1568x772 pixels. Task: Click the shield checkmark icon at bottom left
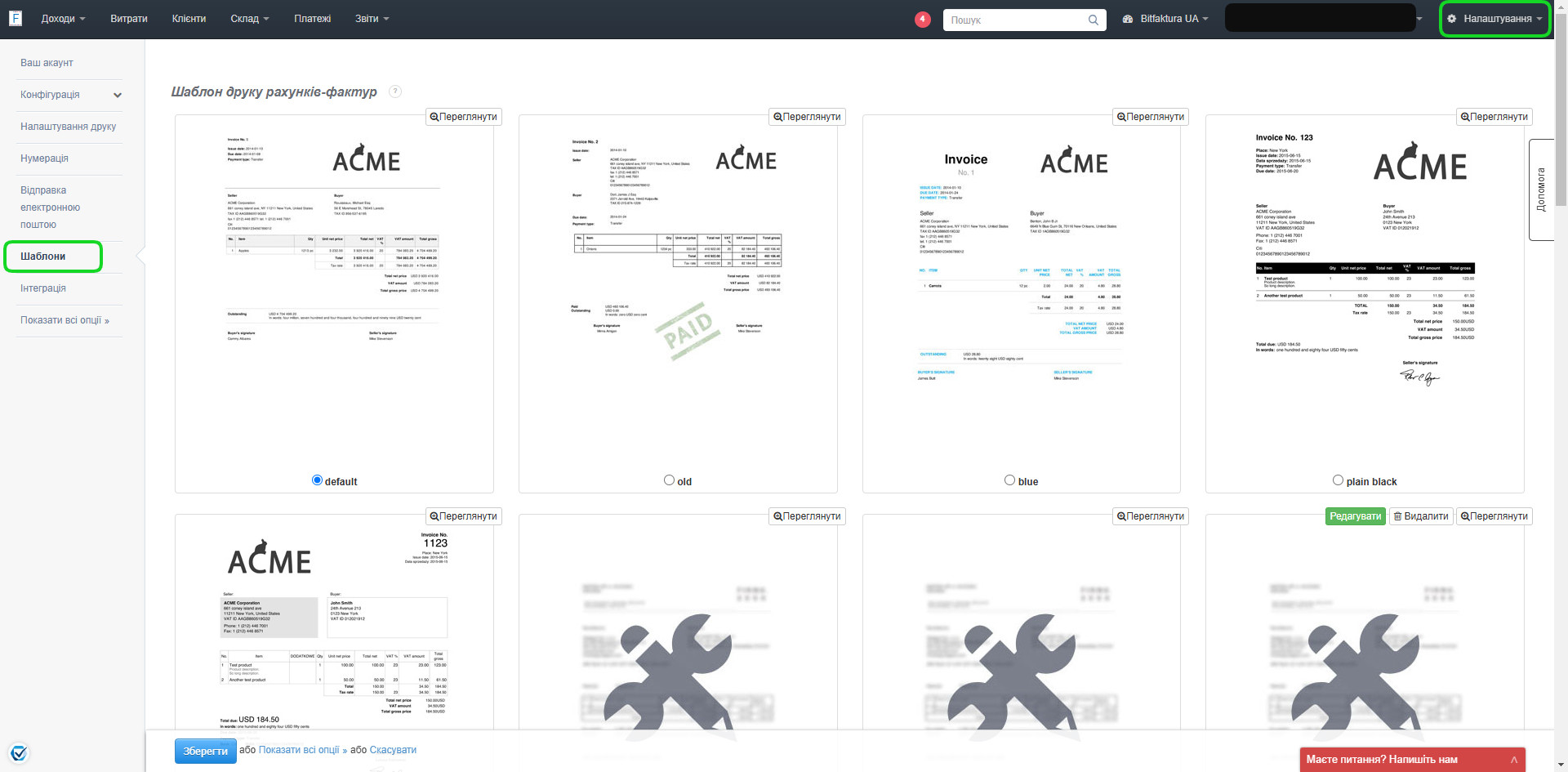(x=19, y=752)
